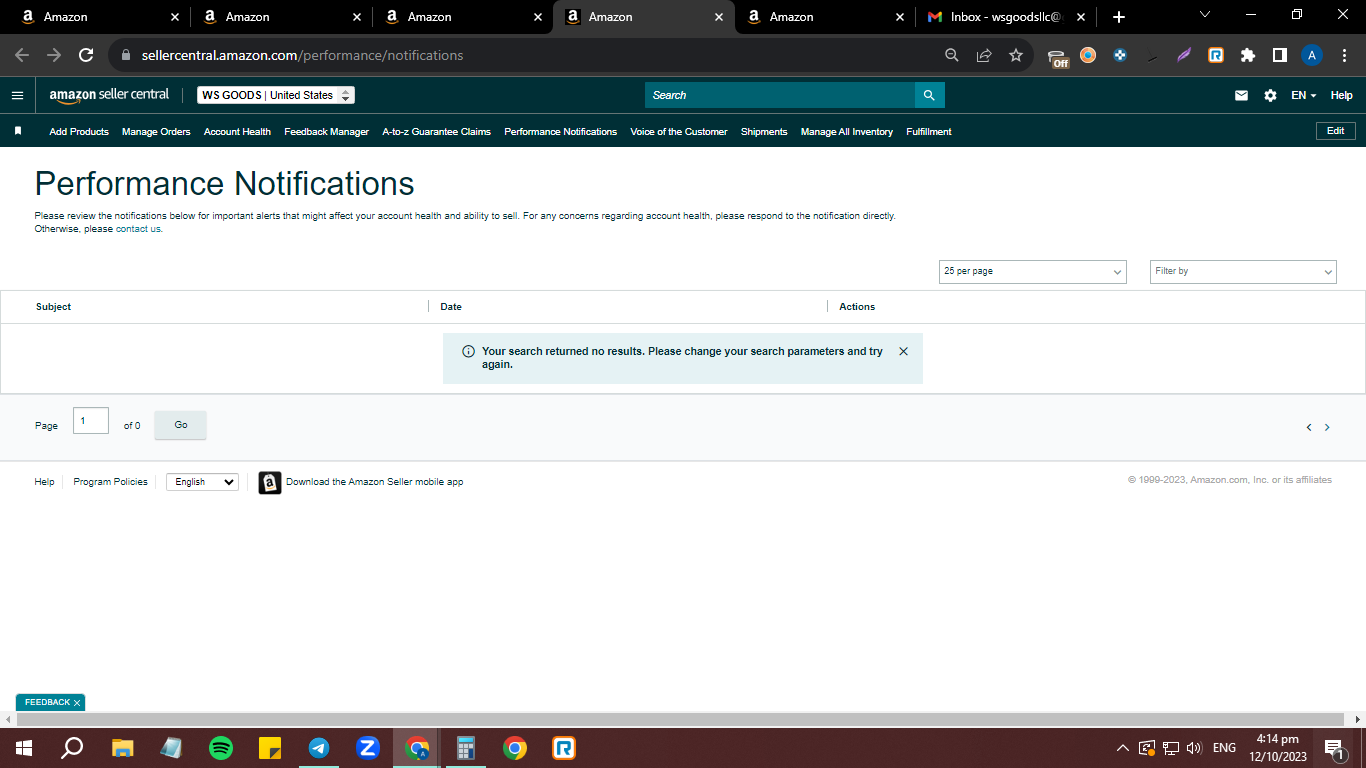This screenshot has width=1366, height=768.
Task: Expand the 25 per page dropdown
Action: point(1033,271)
